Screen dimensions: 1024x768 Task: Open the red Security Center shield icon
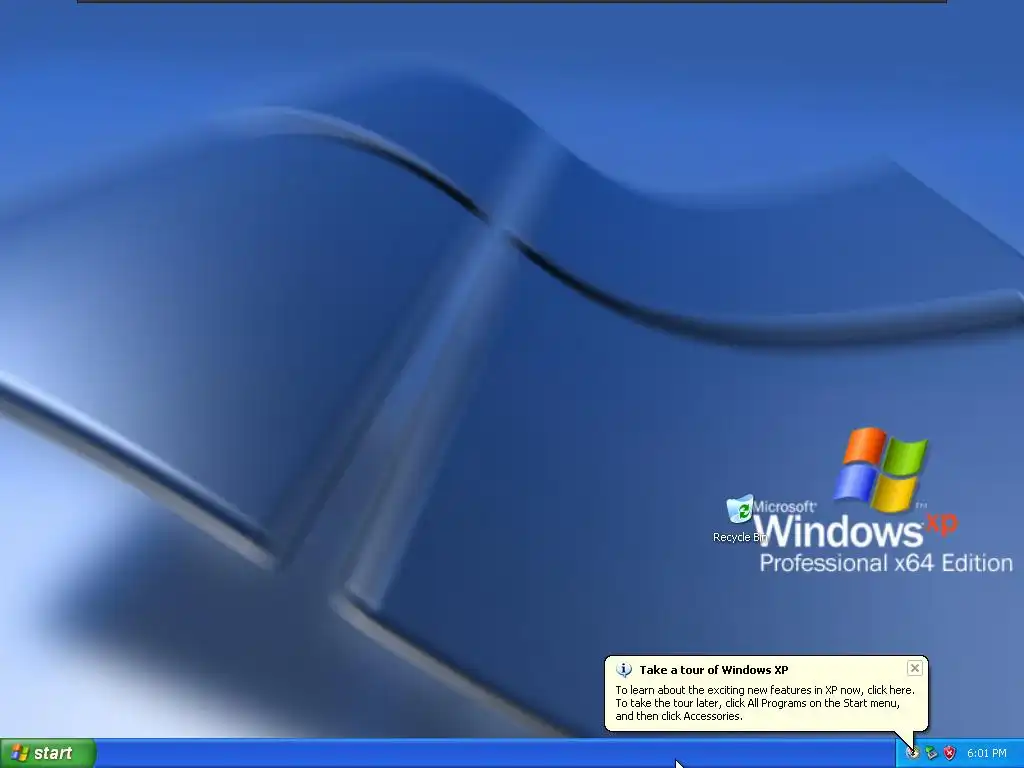pos(950,753)
